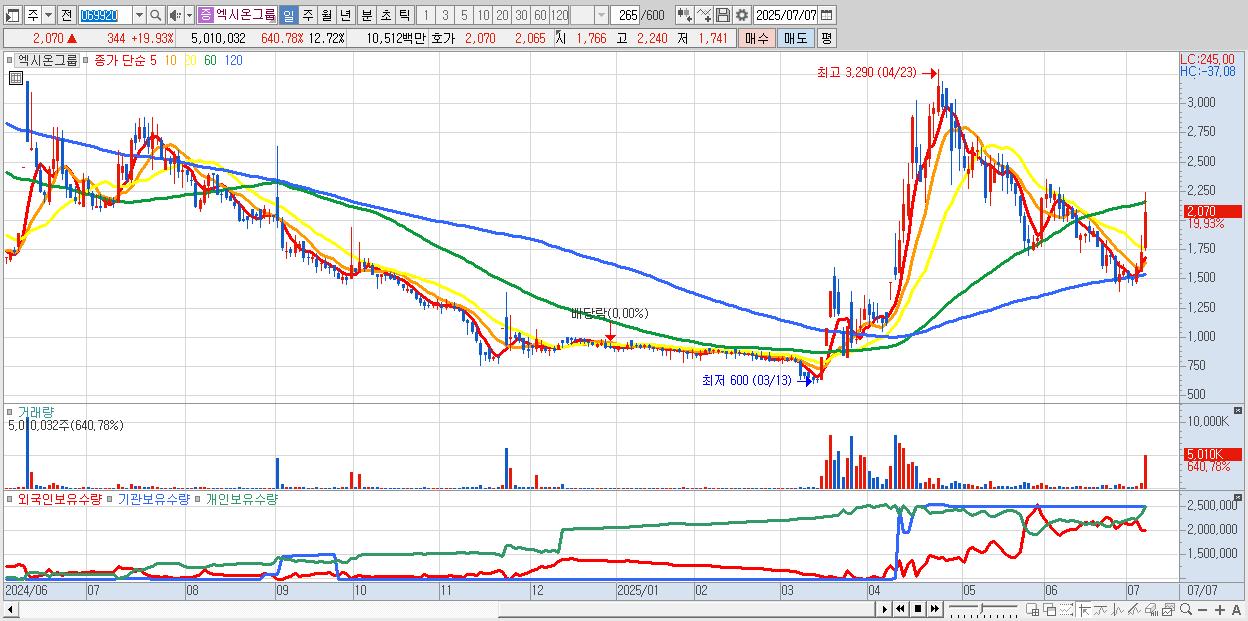The height and width of the screenshot is (621, 1248).
Task: Click the speaker sound icon
Action: (174, 15)
